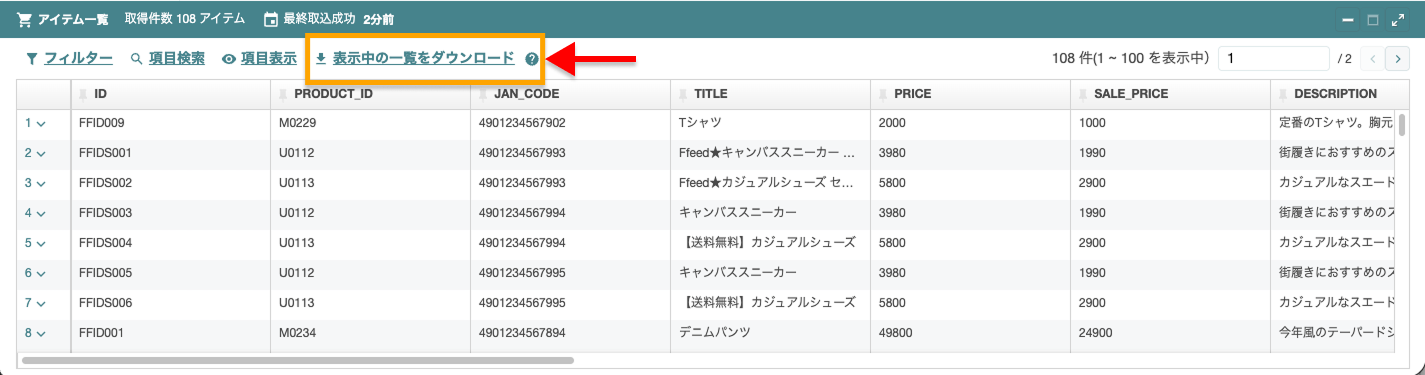Go to the previous page arrow
1425x375 pixels.
(1373, 59)
